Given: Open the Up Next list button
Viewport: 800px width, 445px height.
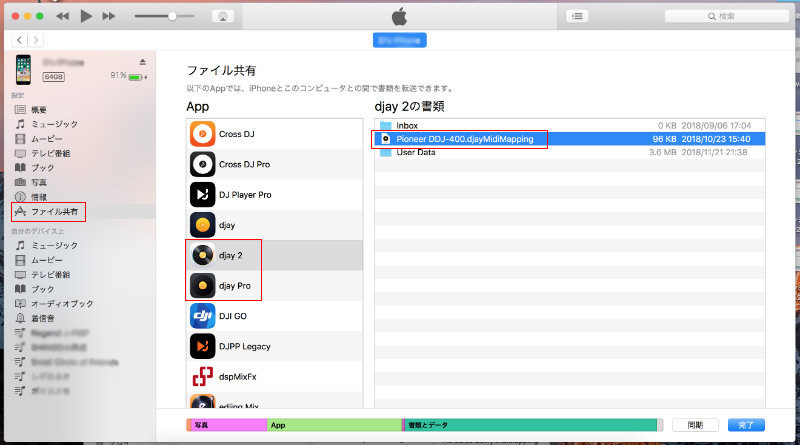Looking at the screenshot, I should click(577, 16).
